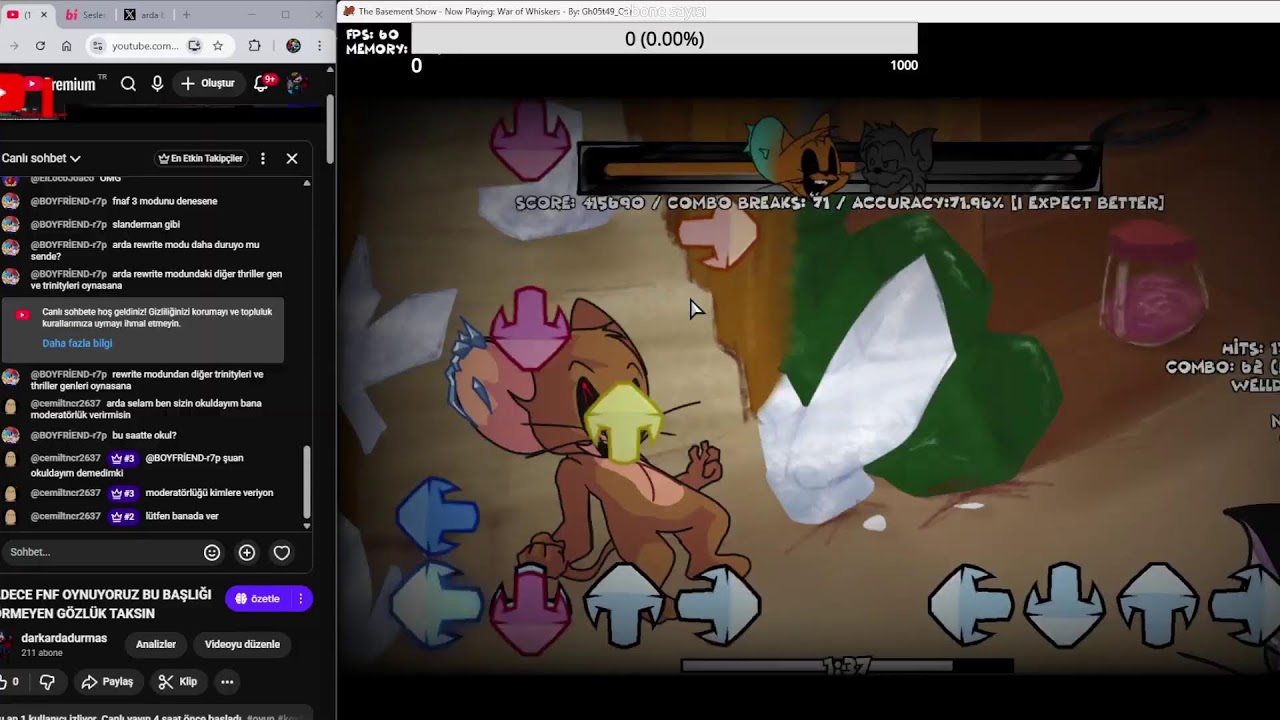This screenshot has width=1280, height=720.
Task: Click the youtube.com address bar URL
Action: [x=145, y=46]
